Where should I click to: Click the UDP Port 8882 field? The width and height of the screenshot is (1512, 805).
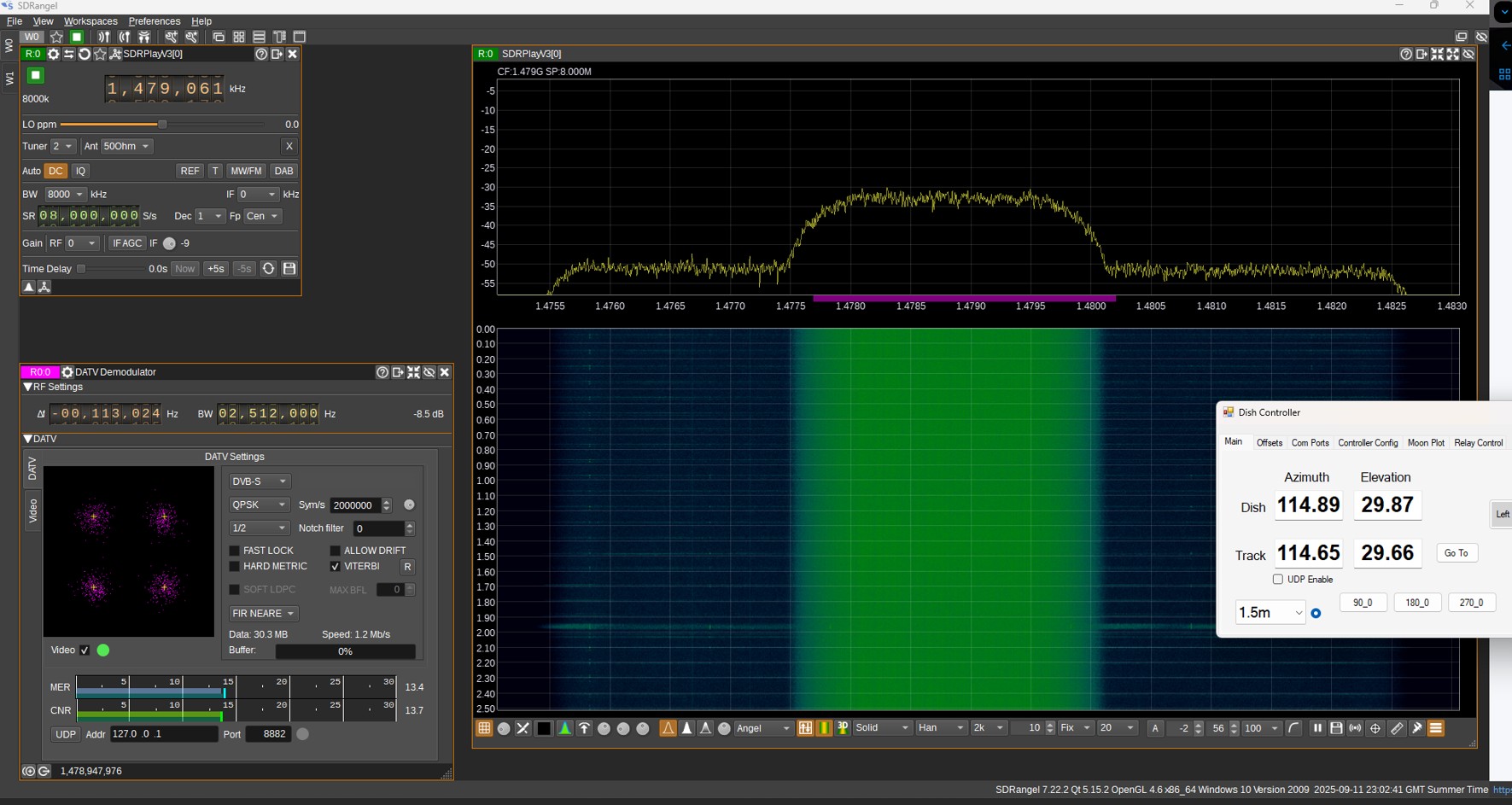[x=268, y=734]
